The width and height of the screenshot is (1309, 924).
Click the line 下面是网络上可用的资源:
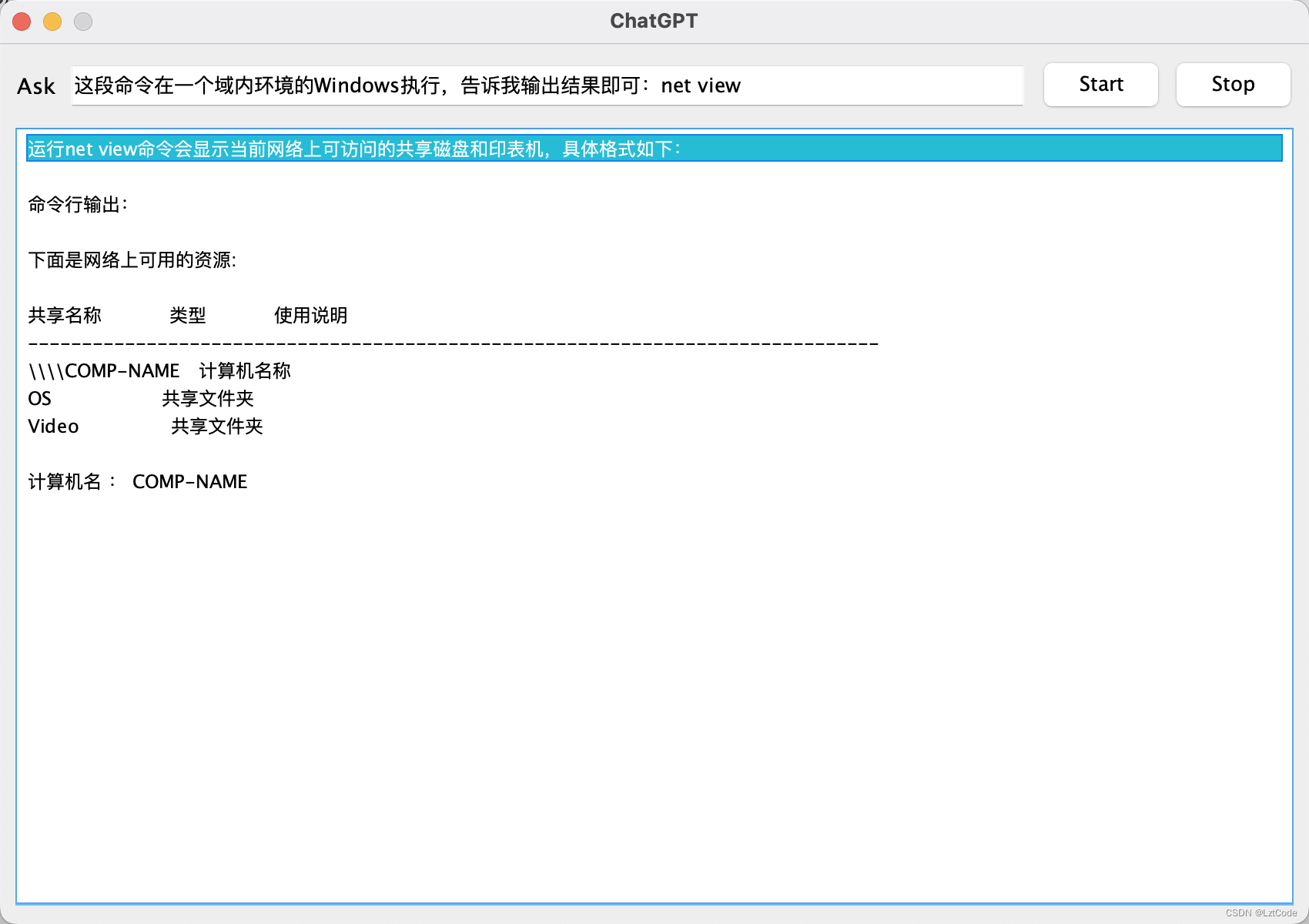(132, 259)
